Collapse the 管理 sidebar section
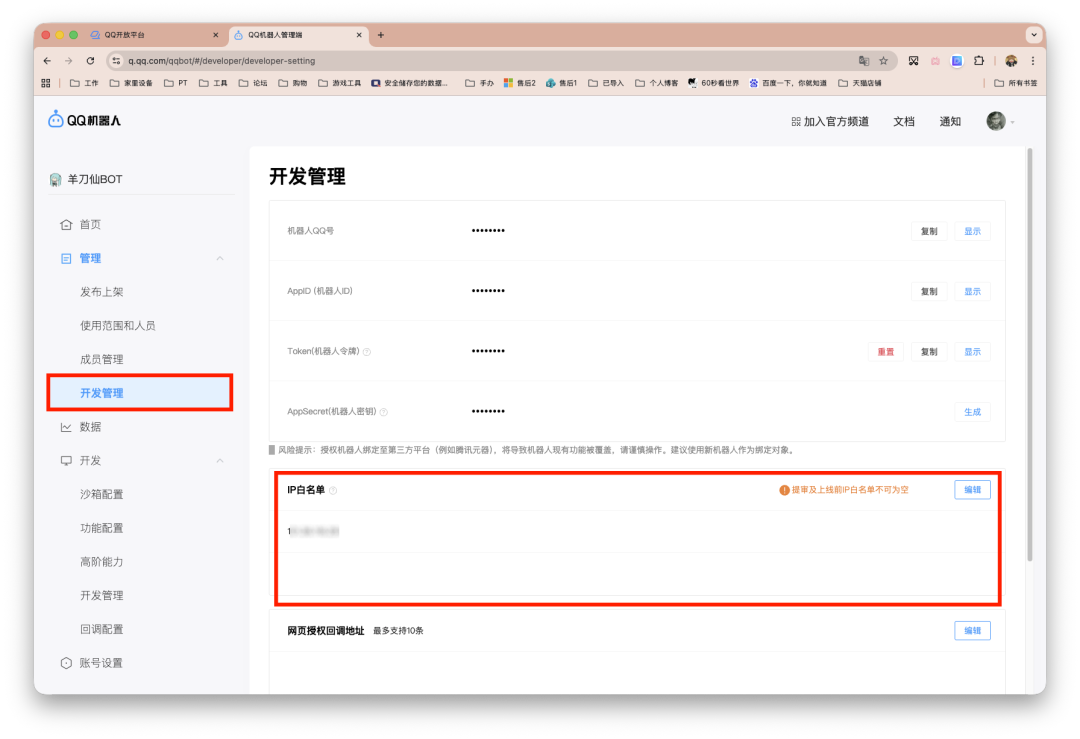Viewport: 1080px width, 739px height. (x=219, y=258)
